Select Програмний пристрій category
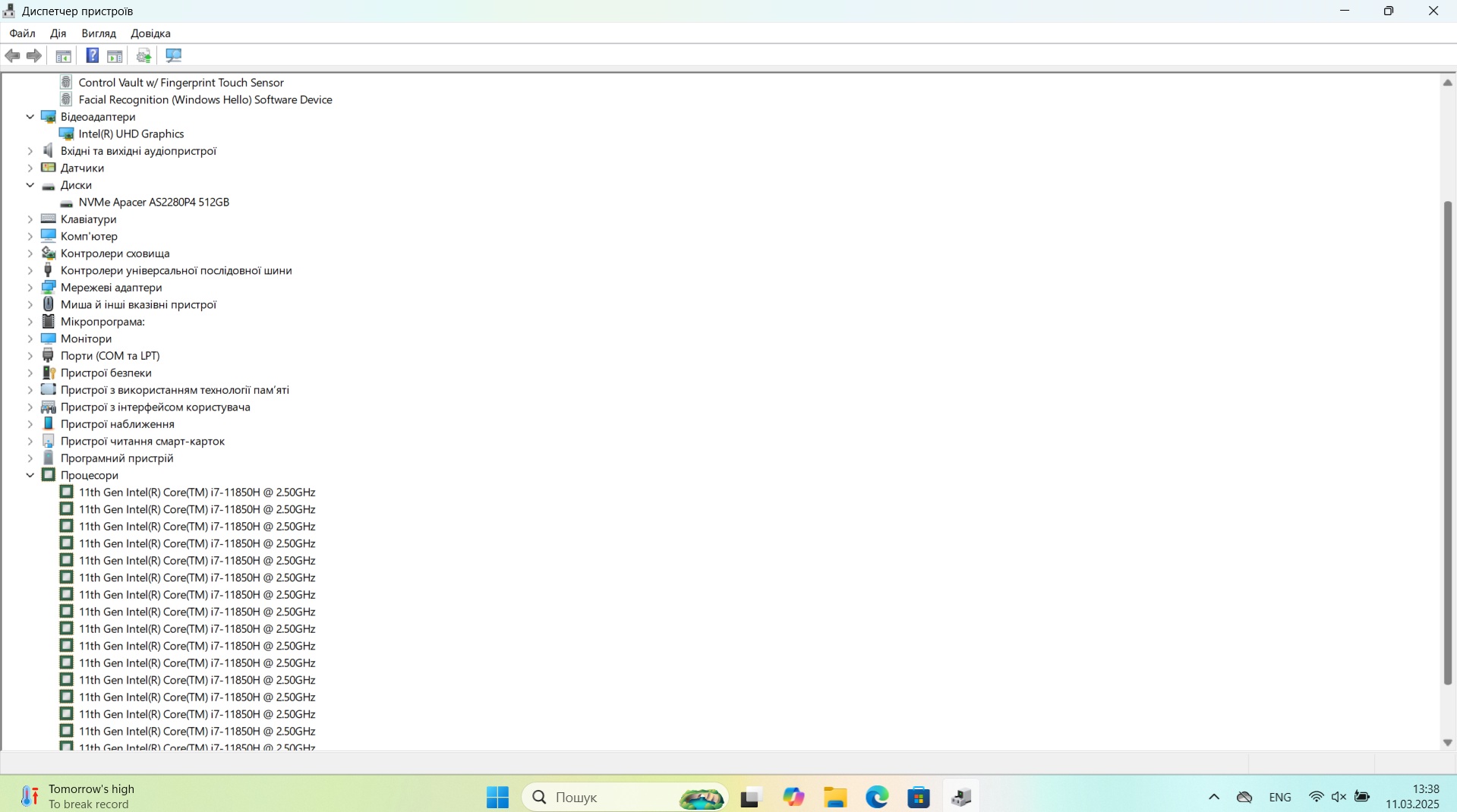The height and width of the screenshot is (812, 1457). [x=117, y=458]
